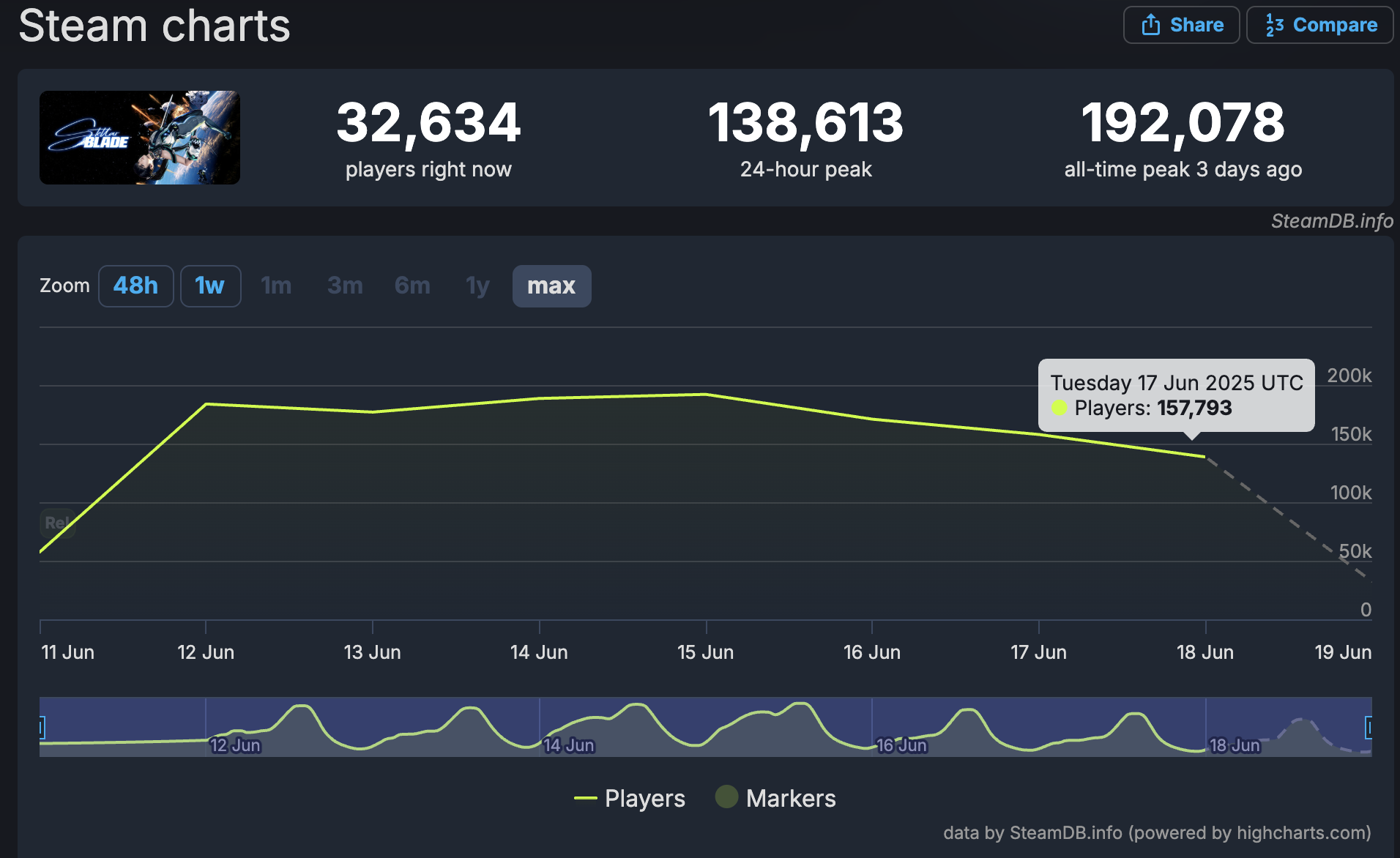Select the 48h zoom range

coord(135,286)
